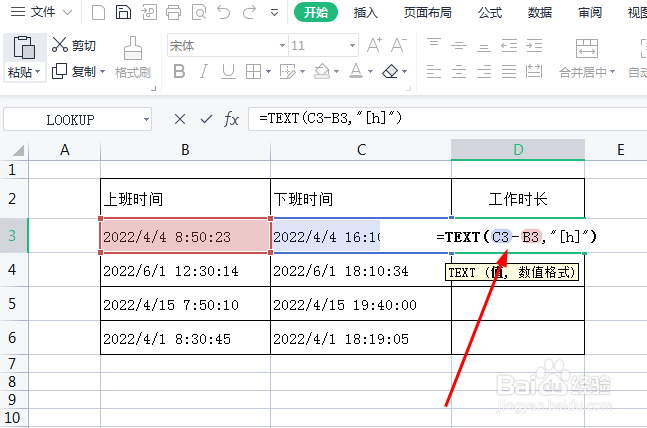Click the fill color bucket icon
647x428 pixels.
322,71
